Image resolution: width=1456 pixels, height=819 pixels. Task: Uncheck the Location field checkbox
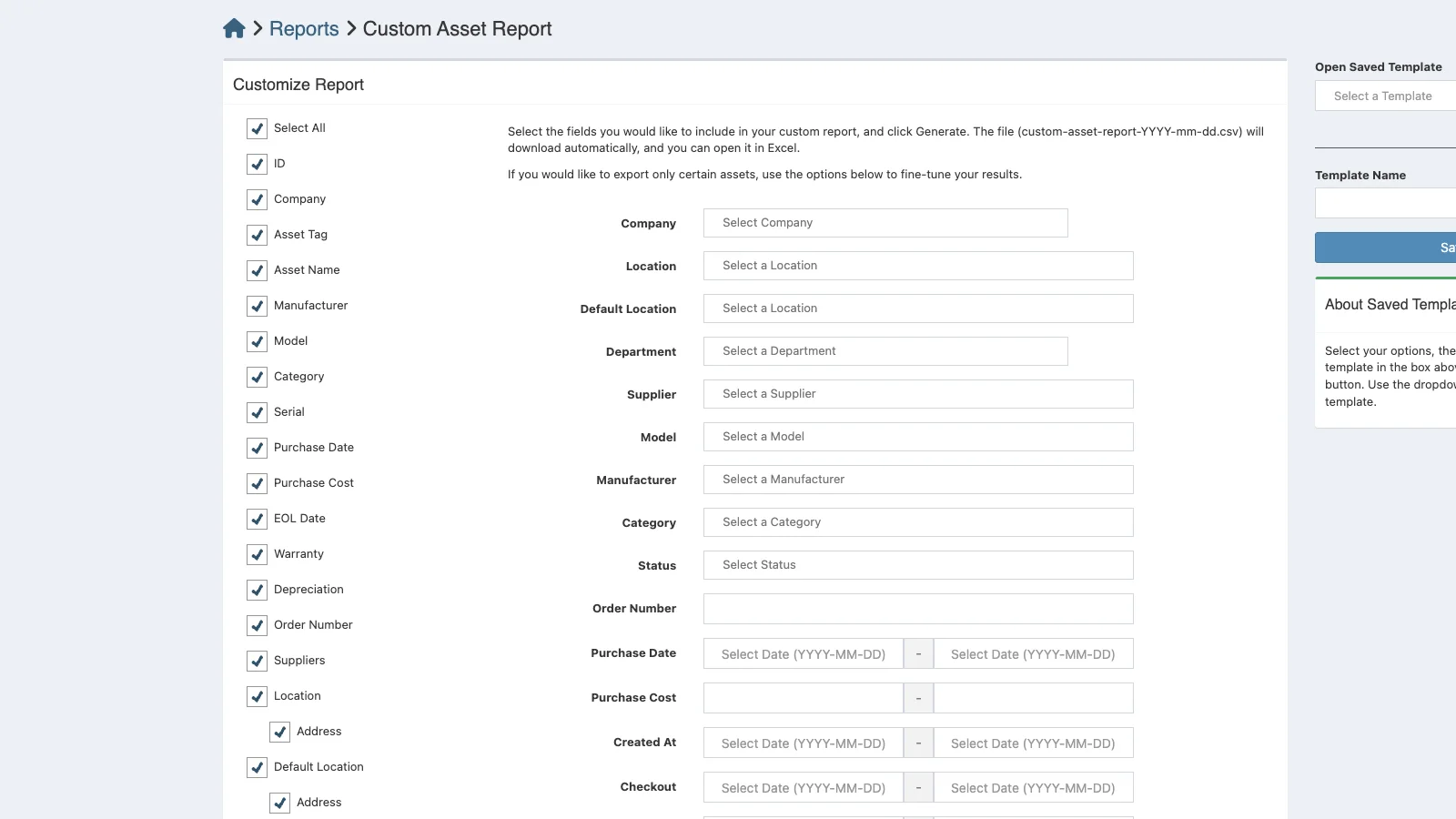(x=257, y=696)
